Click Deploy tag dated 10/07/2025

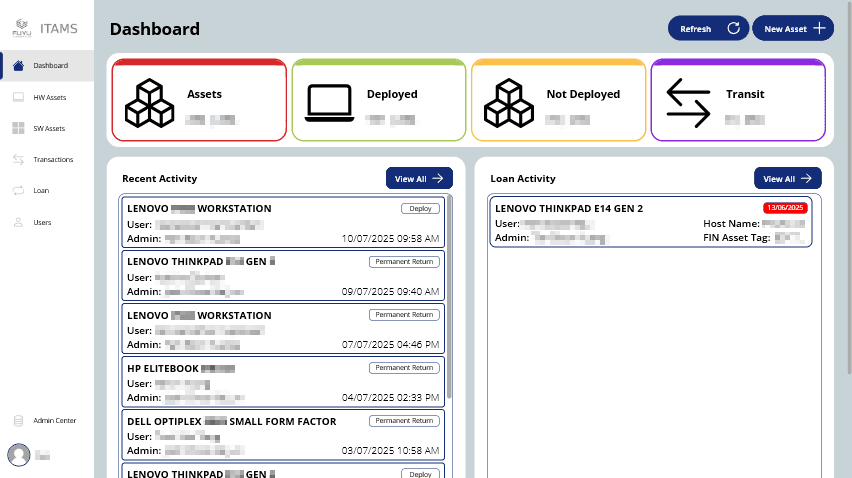[x=421, y=209]
